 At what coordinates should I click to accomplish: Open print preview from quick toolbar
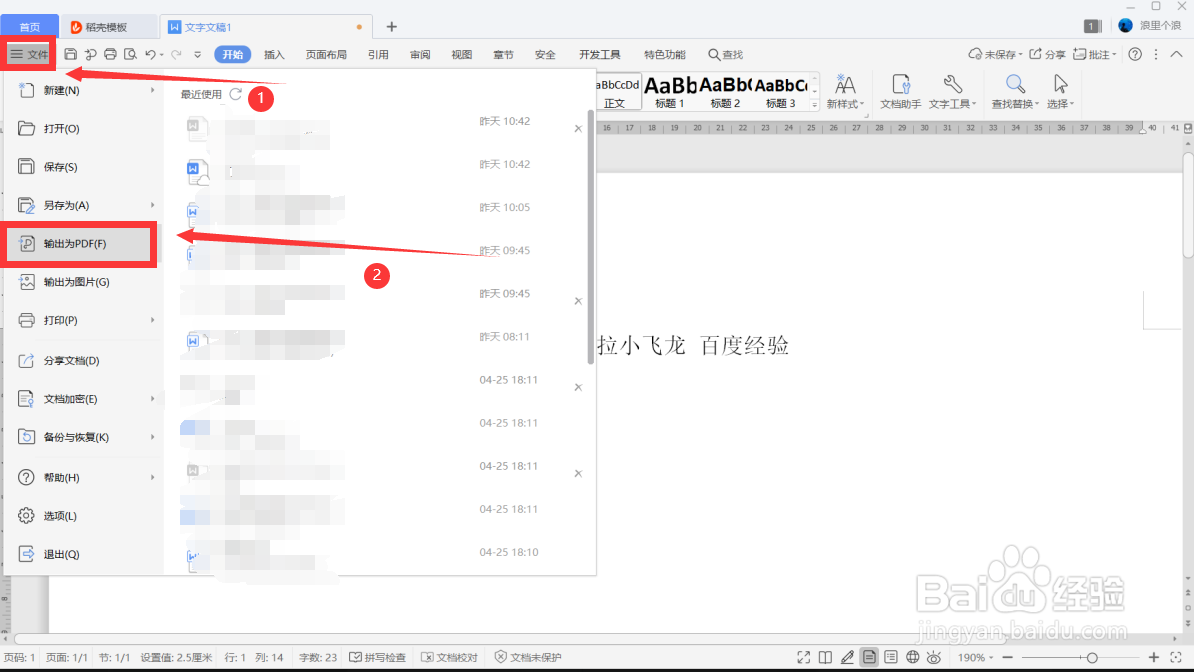point(130,54)
